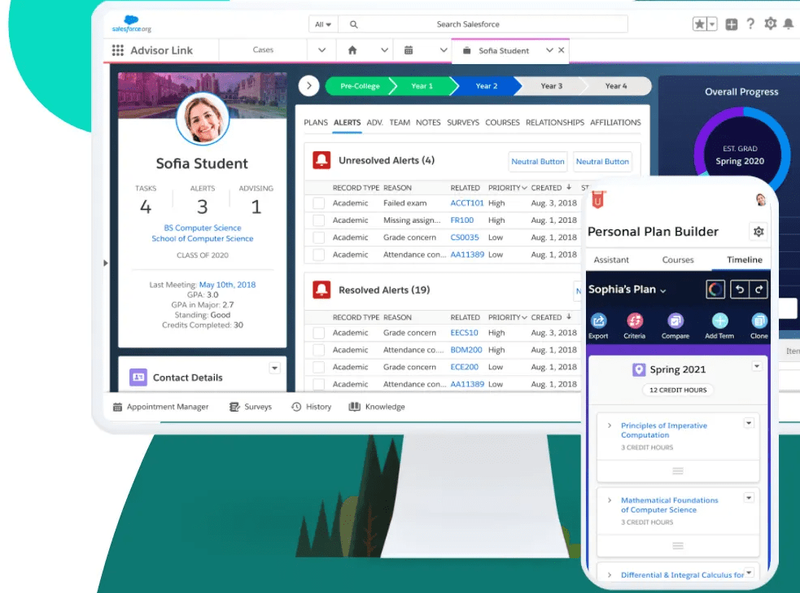Select the Pre-College progress stage

(x=360, y=86)
